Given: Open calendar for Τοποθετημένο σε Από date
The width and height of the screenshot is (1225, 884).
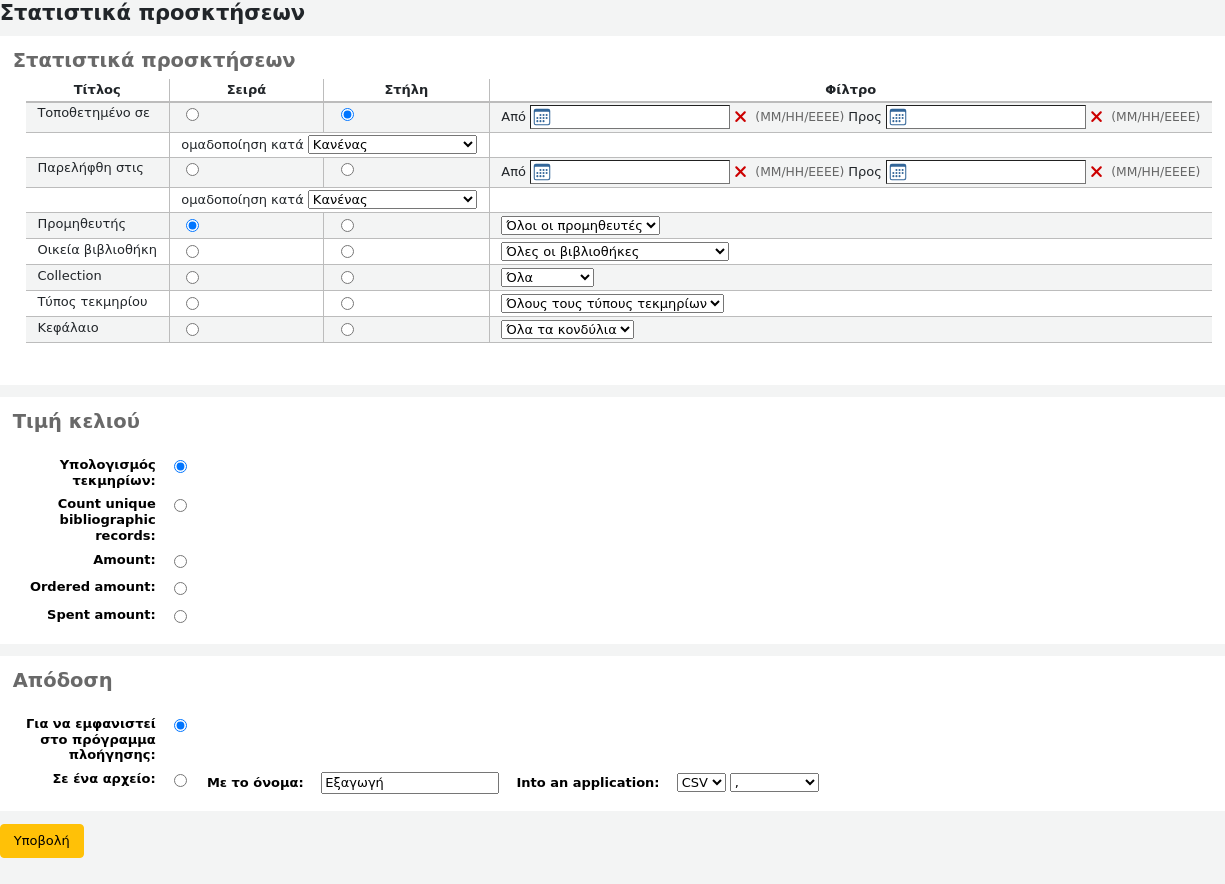Looking at the screenshot, I should pyautogui.click(x=541, y=117).
